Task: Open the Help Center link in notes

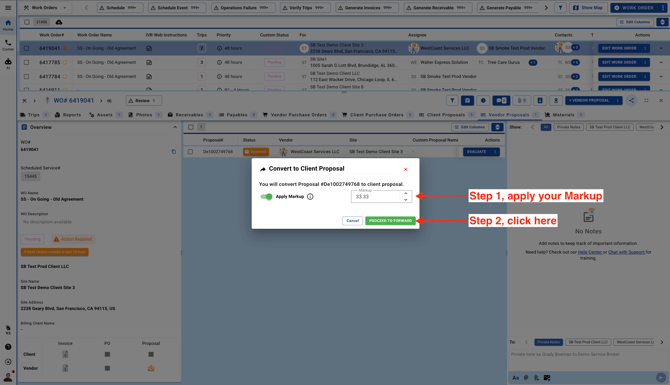Action: (x=590, y=252)
